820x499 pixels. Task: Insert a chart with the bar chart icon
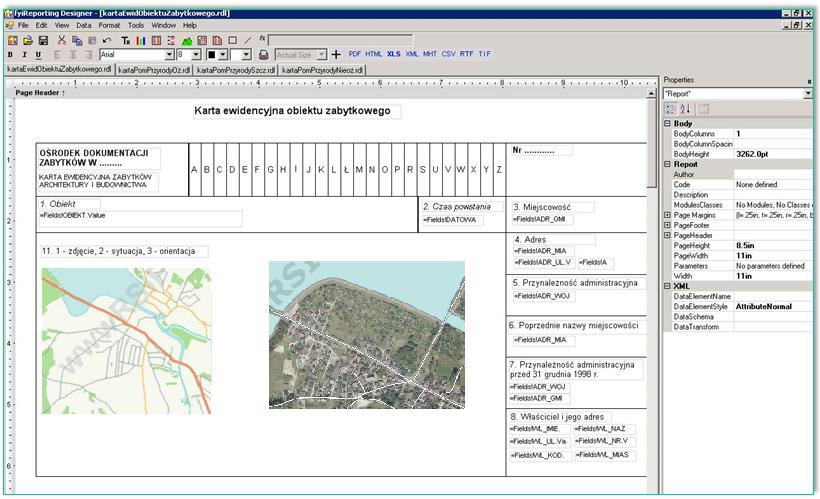[x=141, y=40]
